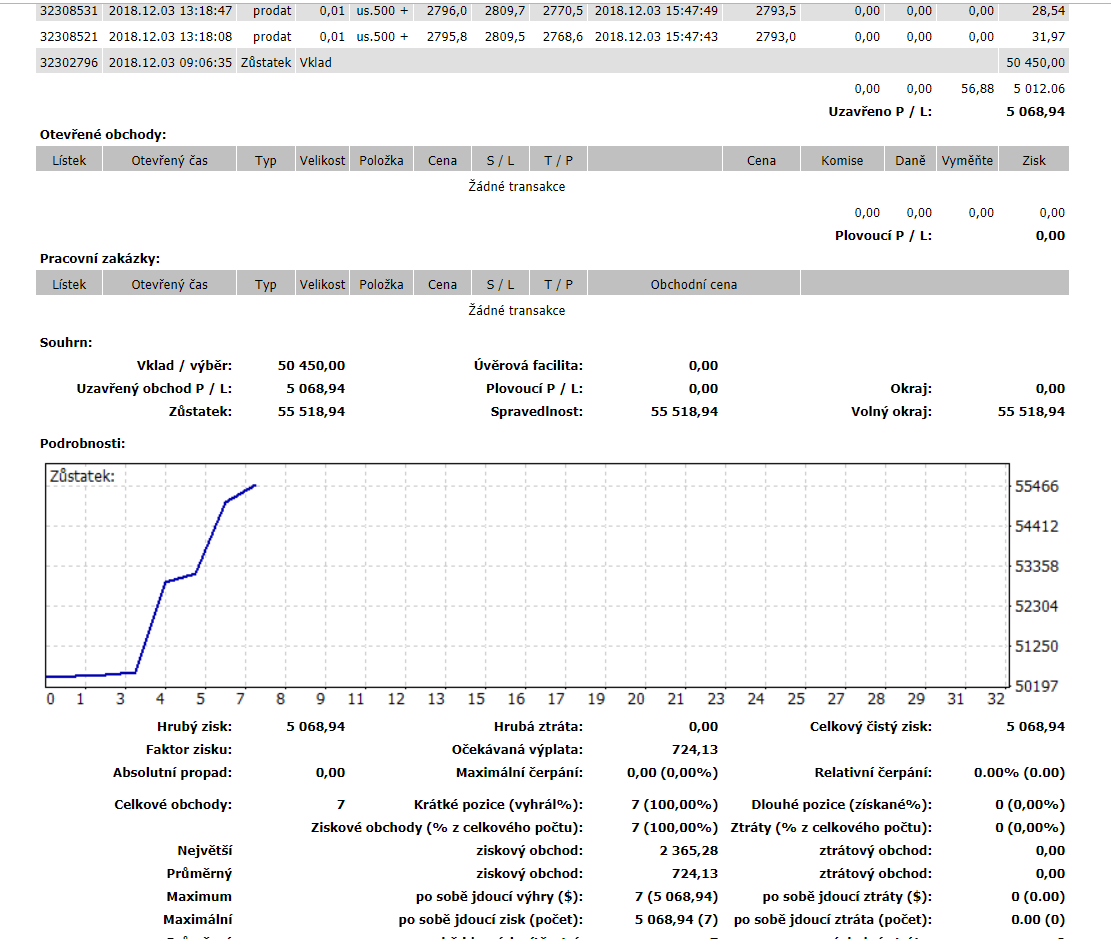Click ticket number 32302796 in the deposit row
Viewport: 1111px width, 939px height.
click(x=69, y=62)
